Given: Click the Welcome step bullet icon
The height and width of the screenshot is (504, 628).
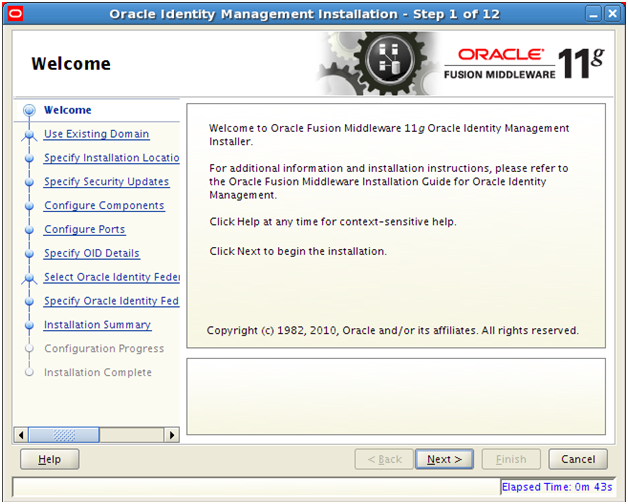Looking at the screenshot, I should click(29, 110).
